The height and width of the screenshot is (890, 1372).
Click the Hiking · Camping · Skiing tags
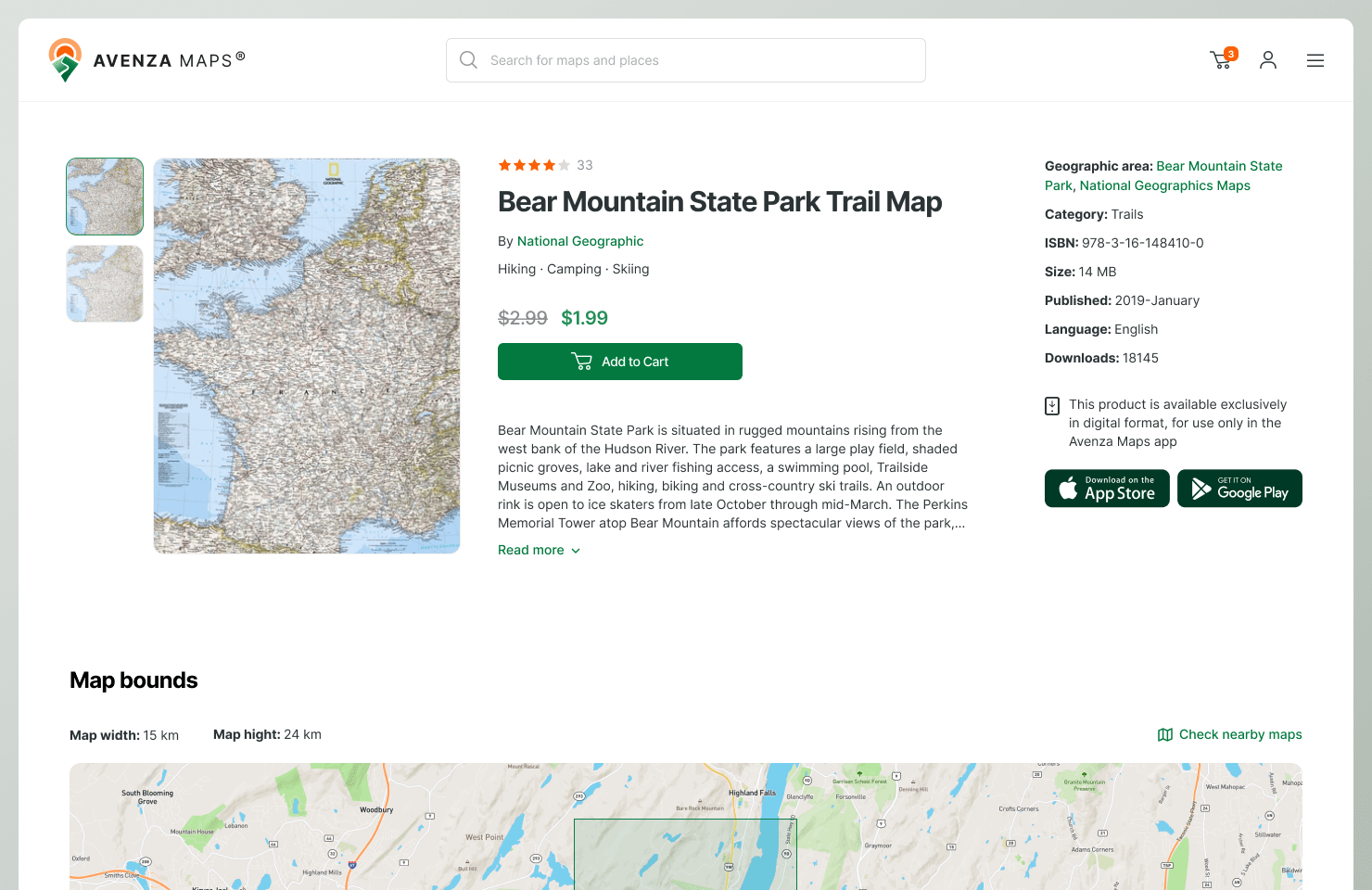pos(574,269)
